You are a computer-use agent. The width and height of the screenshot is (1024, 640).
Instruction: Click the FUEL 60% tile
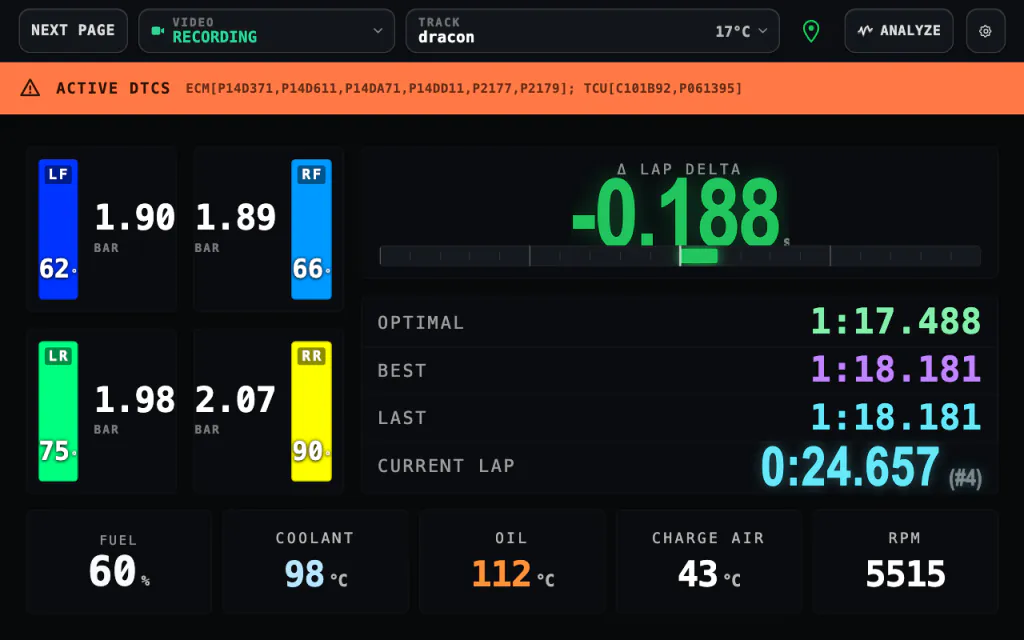(119, 562)
